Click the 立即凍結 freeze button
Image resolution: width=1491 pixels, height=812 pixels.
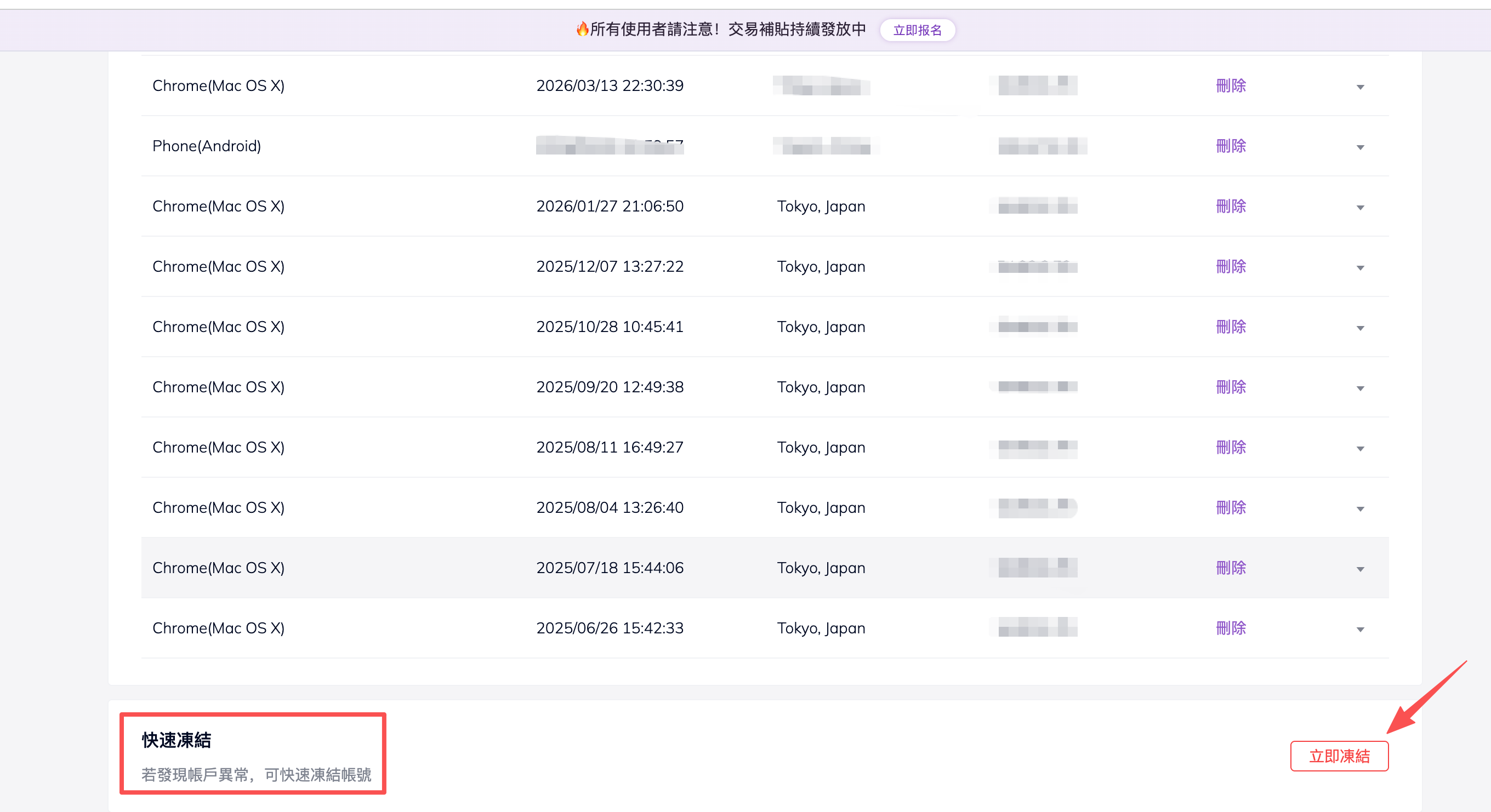1339,756
